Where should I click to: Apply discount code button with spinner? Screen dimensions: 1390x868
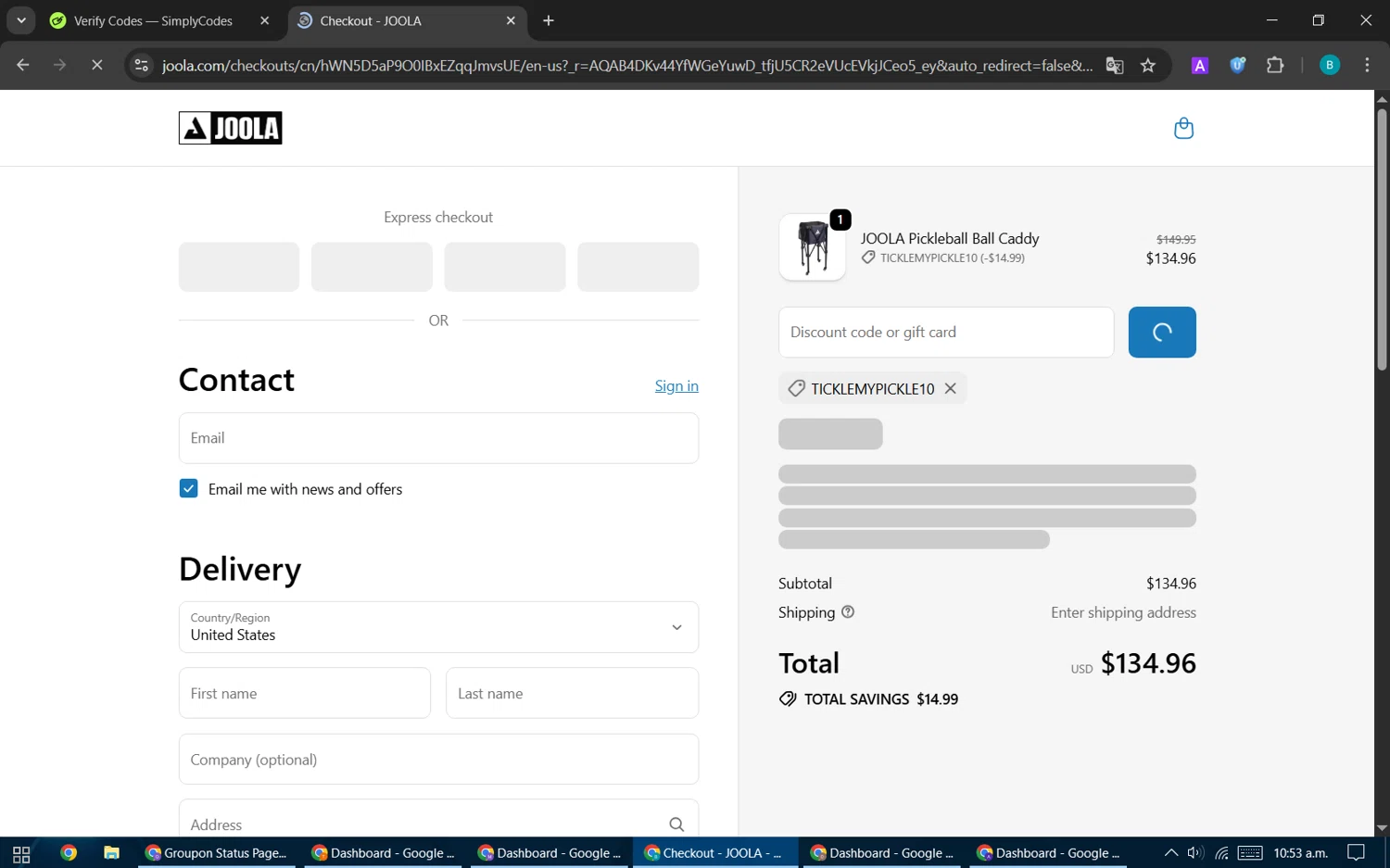pyautogui.click(x=1162, y=332)
